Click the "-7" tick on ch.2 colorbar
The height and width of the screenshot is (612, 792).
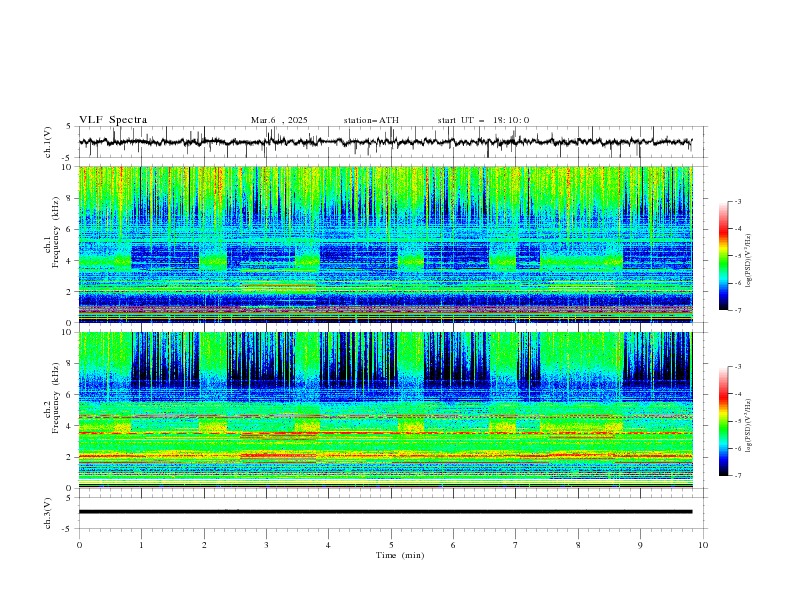coord(737,476)
